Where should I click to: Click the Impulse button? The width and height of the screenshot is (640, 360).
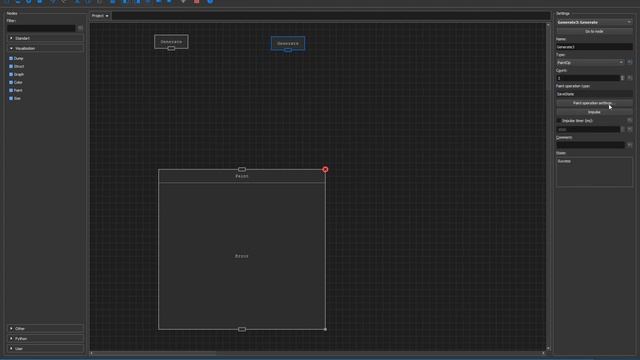pyautogui.click(x=594, y=112)
